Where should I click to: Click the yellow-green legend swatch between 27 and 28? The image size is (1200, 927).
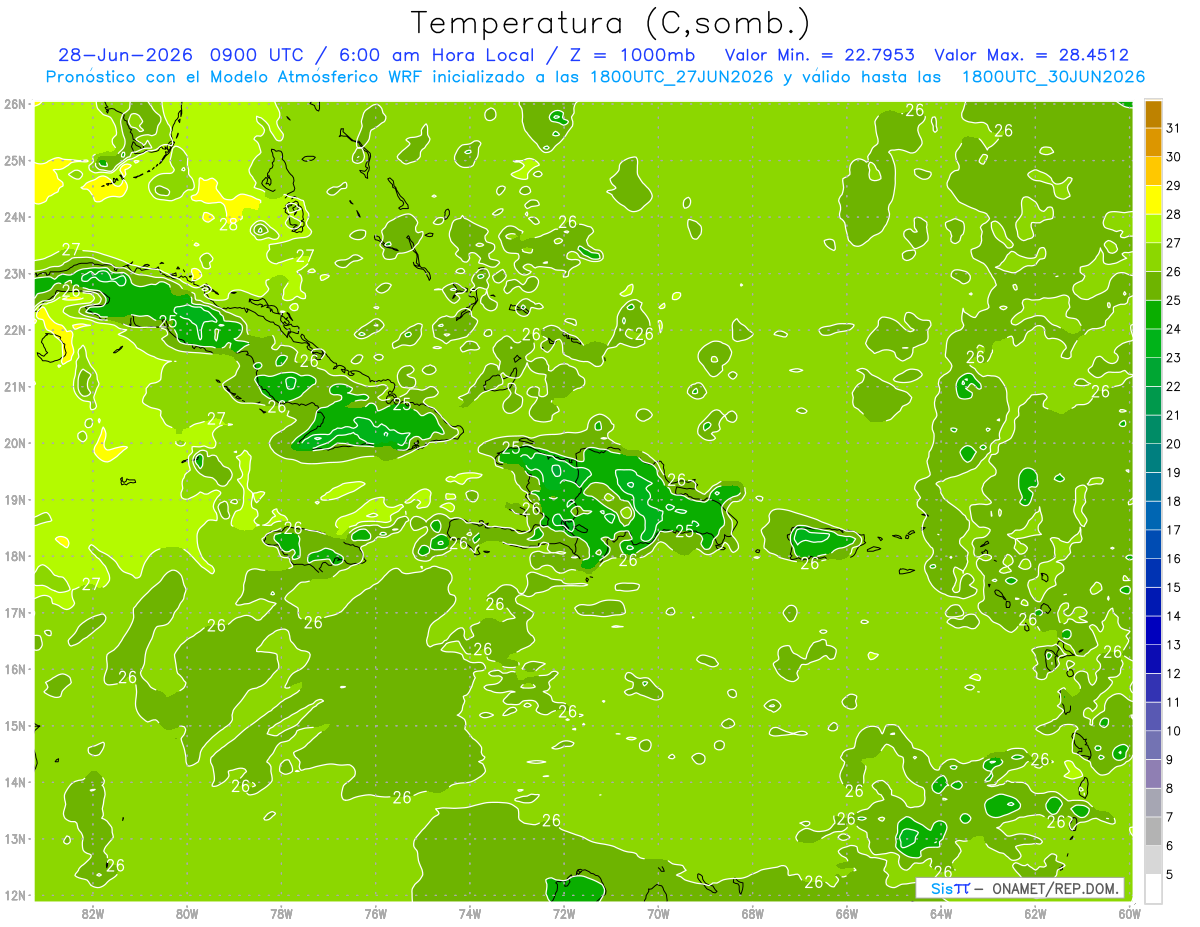1153,229
